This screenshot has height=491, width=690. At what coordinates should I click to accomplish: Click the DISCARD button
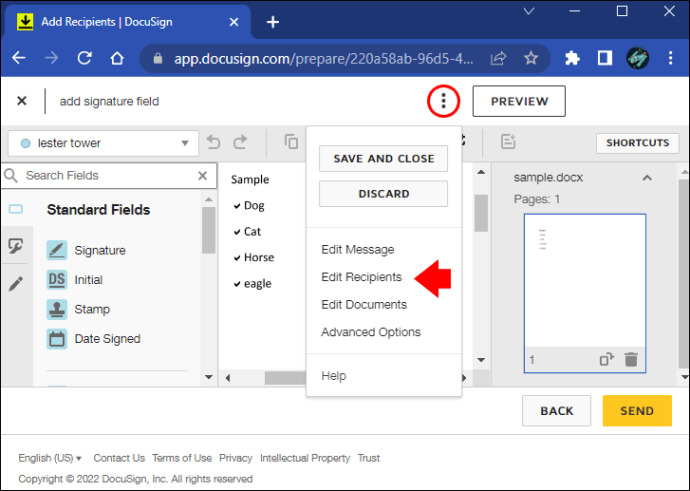tap(383, 194)
